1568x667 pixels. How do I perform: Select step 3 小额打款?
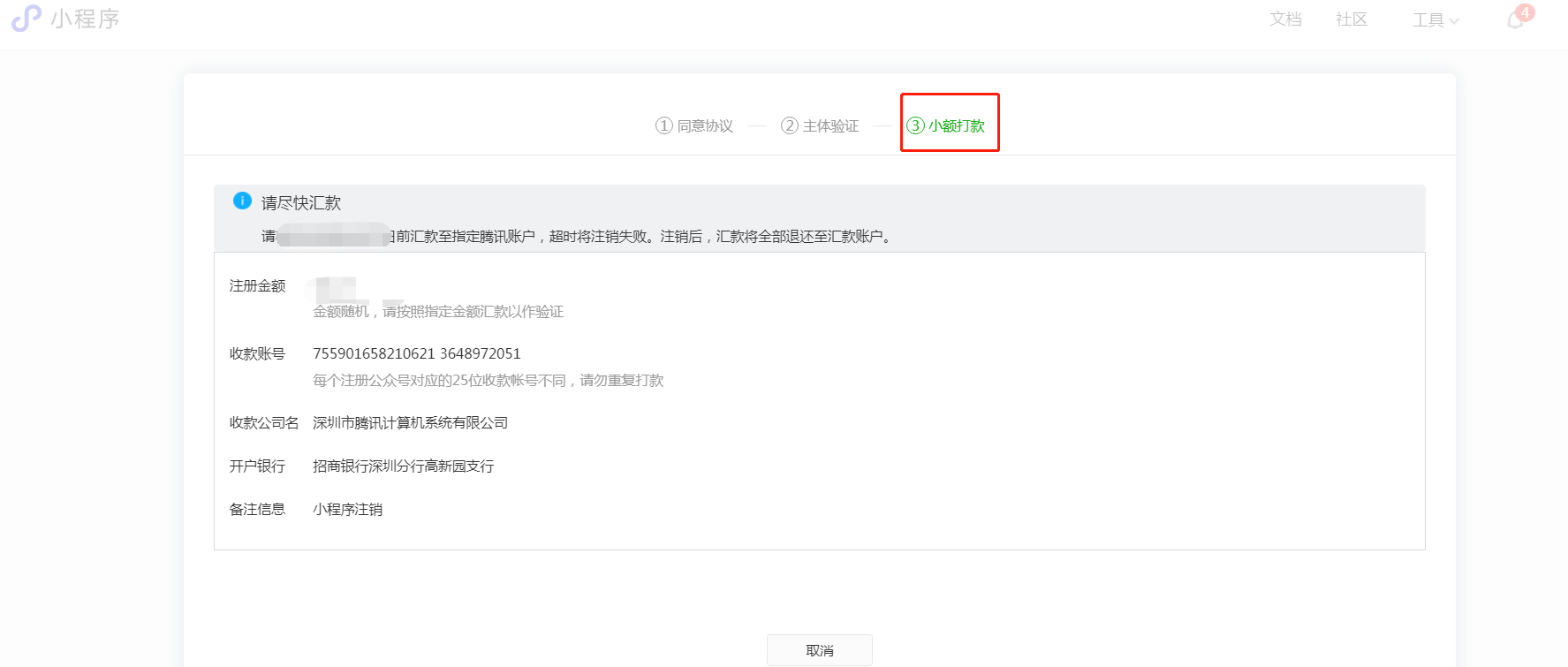(945, 126)
